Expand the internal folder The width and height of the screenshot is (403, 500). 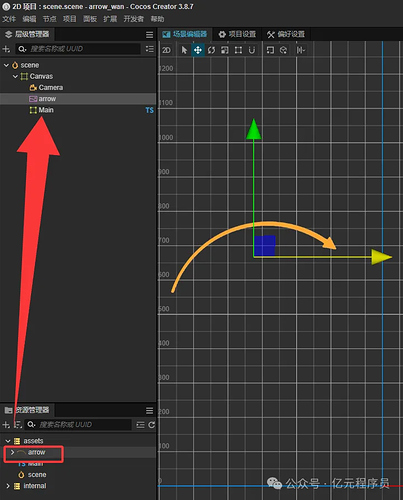(x=8, y=486)
